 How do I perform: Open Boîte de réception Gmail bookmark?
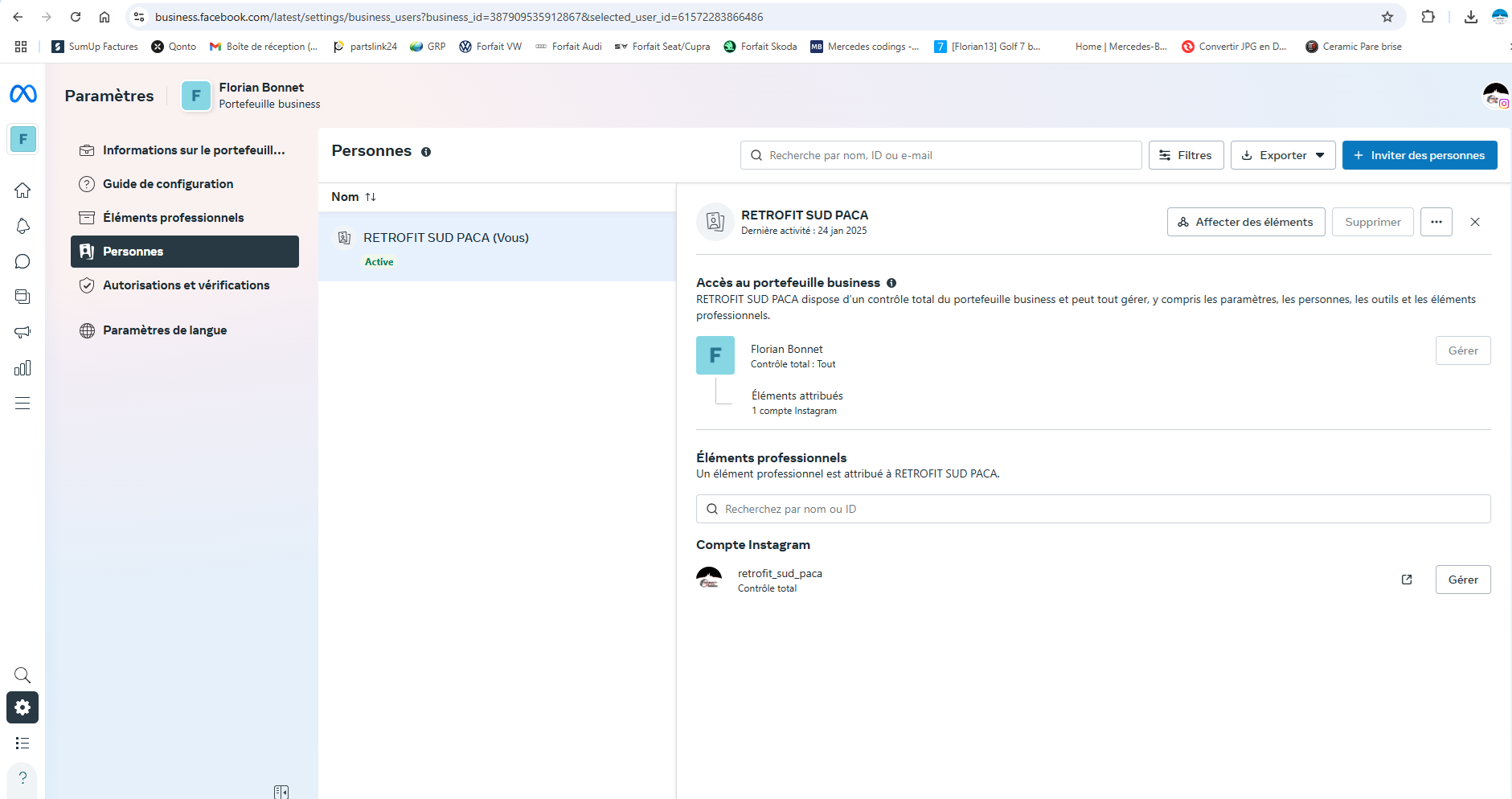pos(264,47)
